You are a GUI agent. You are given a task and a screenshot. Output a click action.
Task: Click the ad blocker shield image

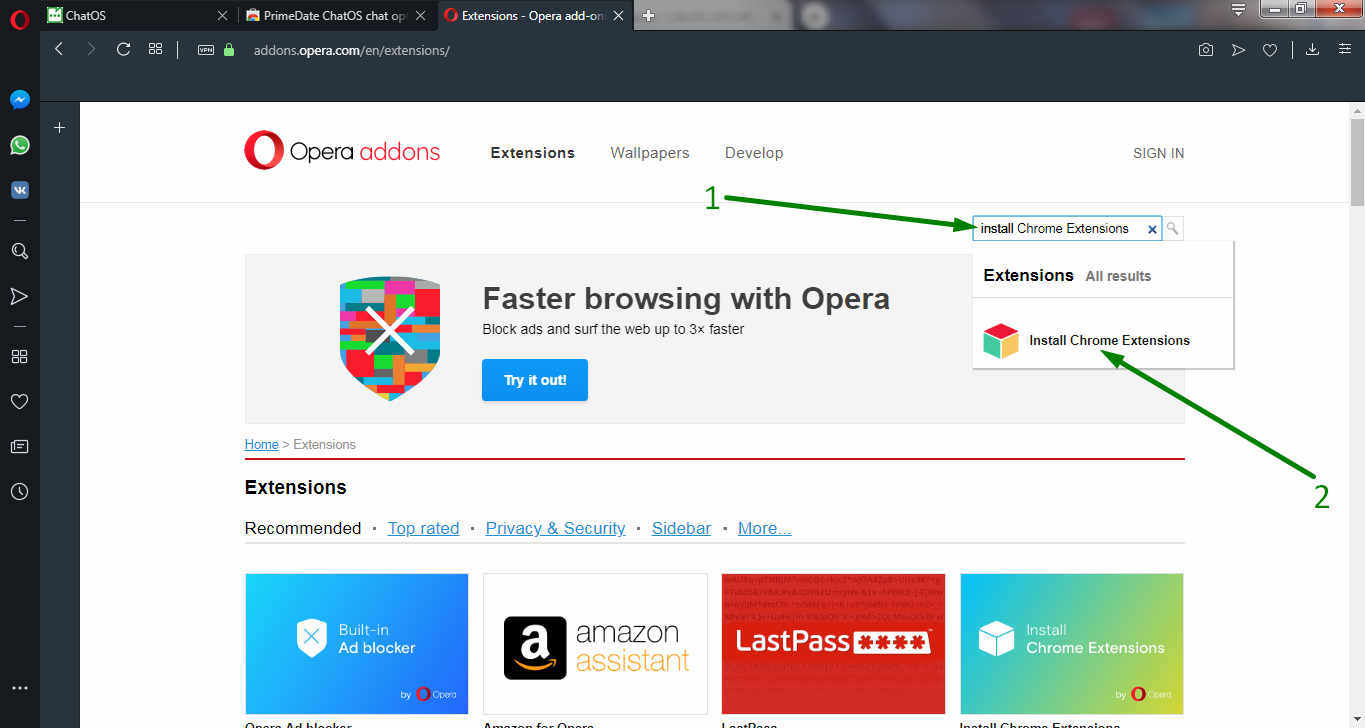pos(390,338)
